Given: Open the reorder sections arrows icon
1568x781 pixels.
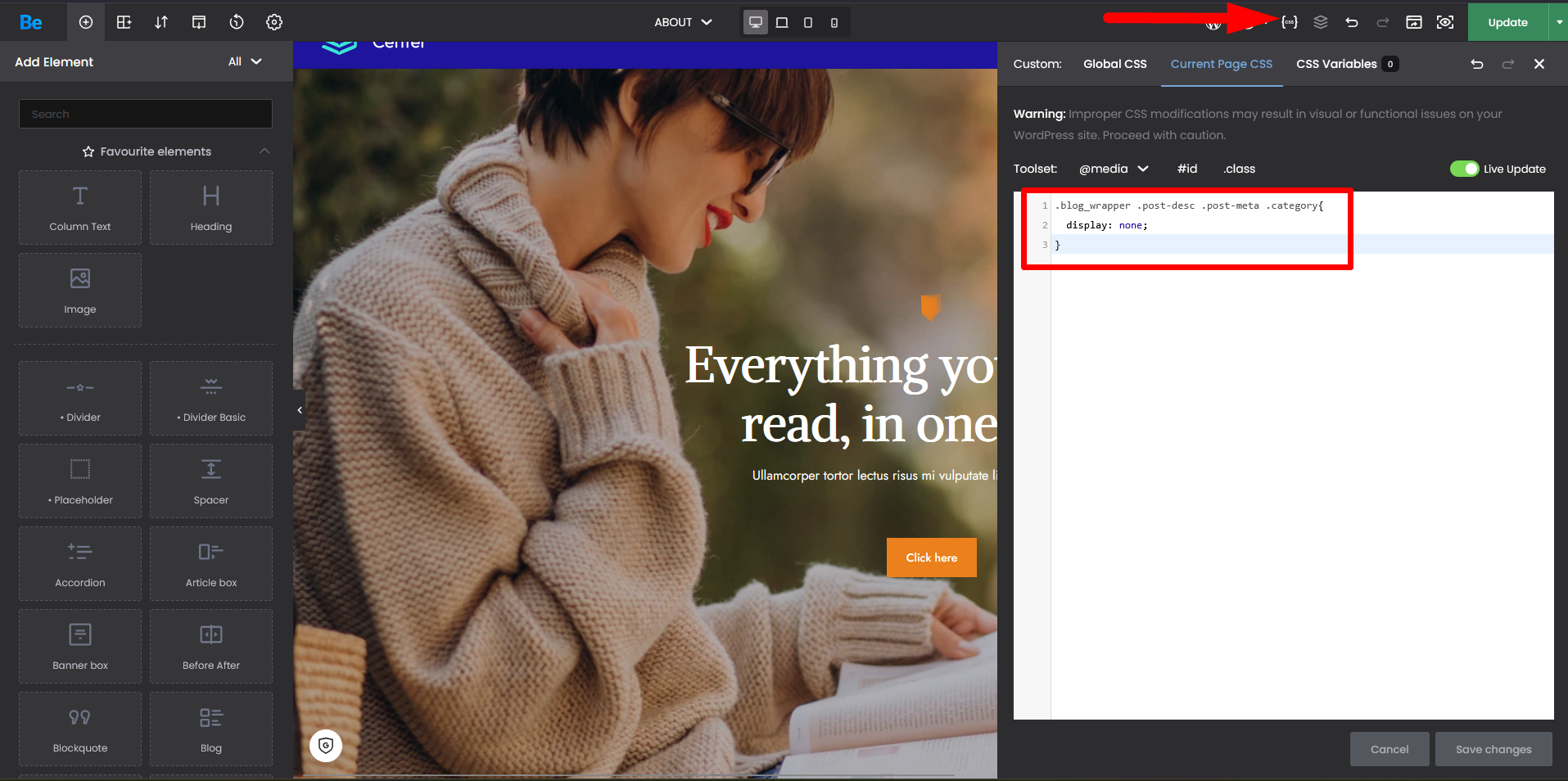Looking at the screenshot, I should point(161,22).
